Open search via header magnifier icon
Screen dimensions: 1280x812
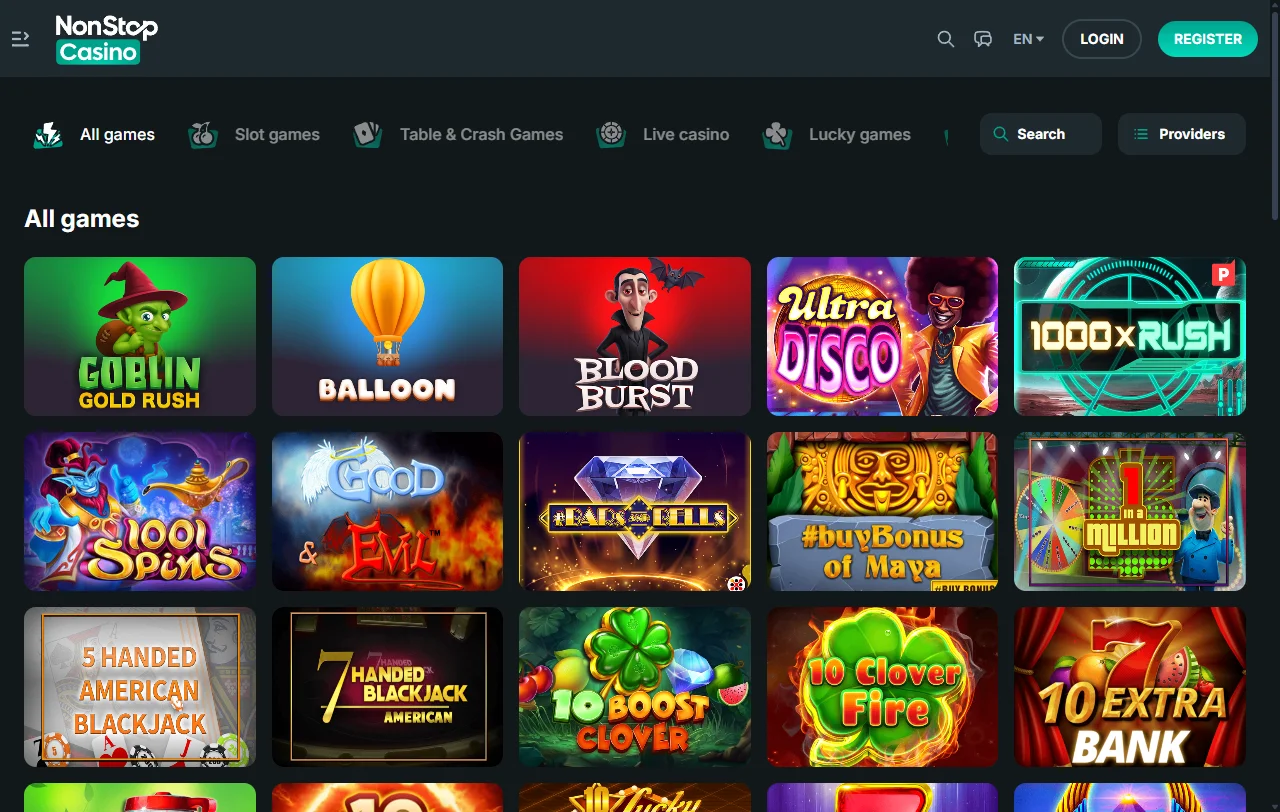tap(945, 39)
